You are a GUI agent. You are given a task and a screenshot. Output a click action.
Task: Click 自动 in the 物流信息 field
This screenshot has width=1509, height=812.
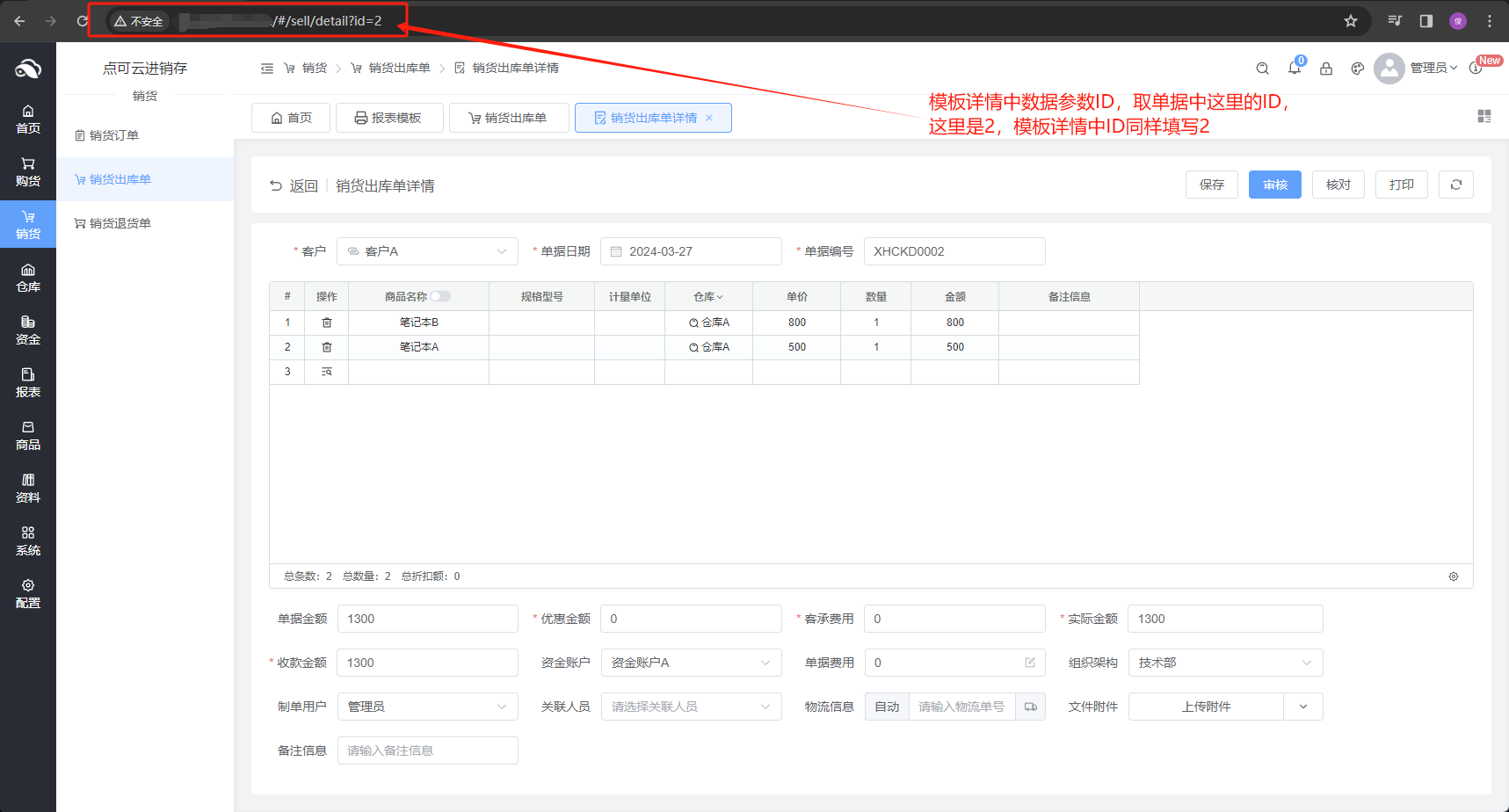(887, 707)
